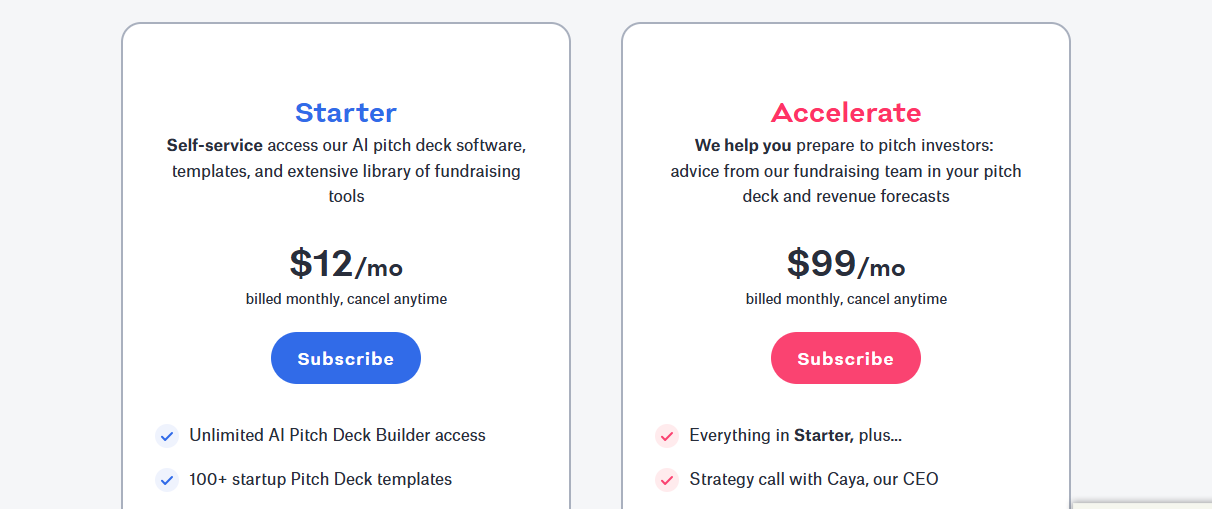Click the blue Subscribe button for Starter

pyautogui.click(x=346, y=358)
